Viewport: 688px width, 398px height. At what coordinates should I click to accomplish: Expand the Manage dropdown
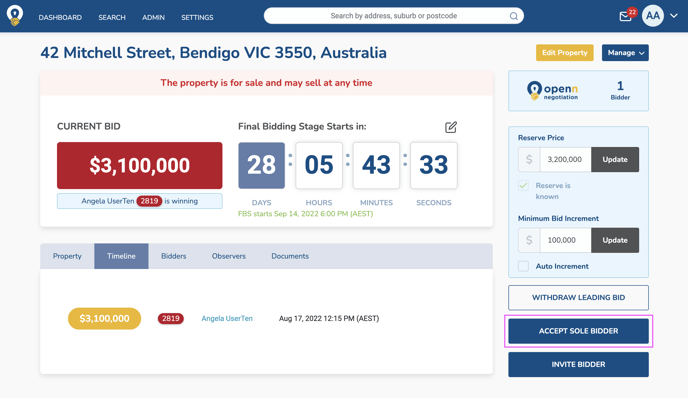pos(625,53)
